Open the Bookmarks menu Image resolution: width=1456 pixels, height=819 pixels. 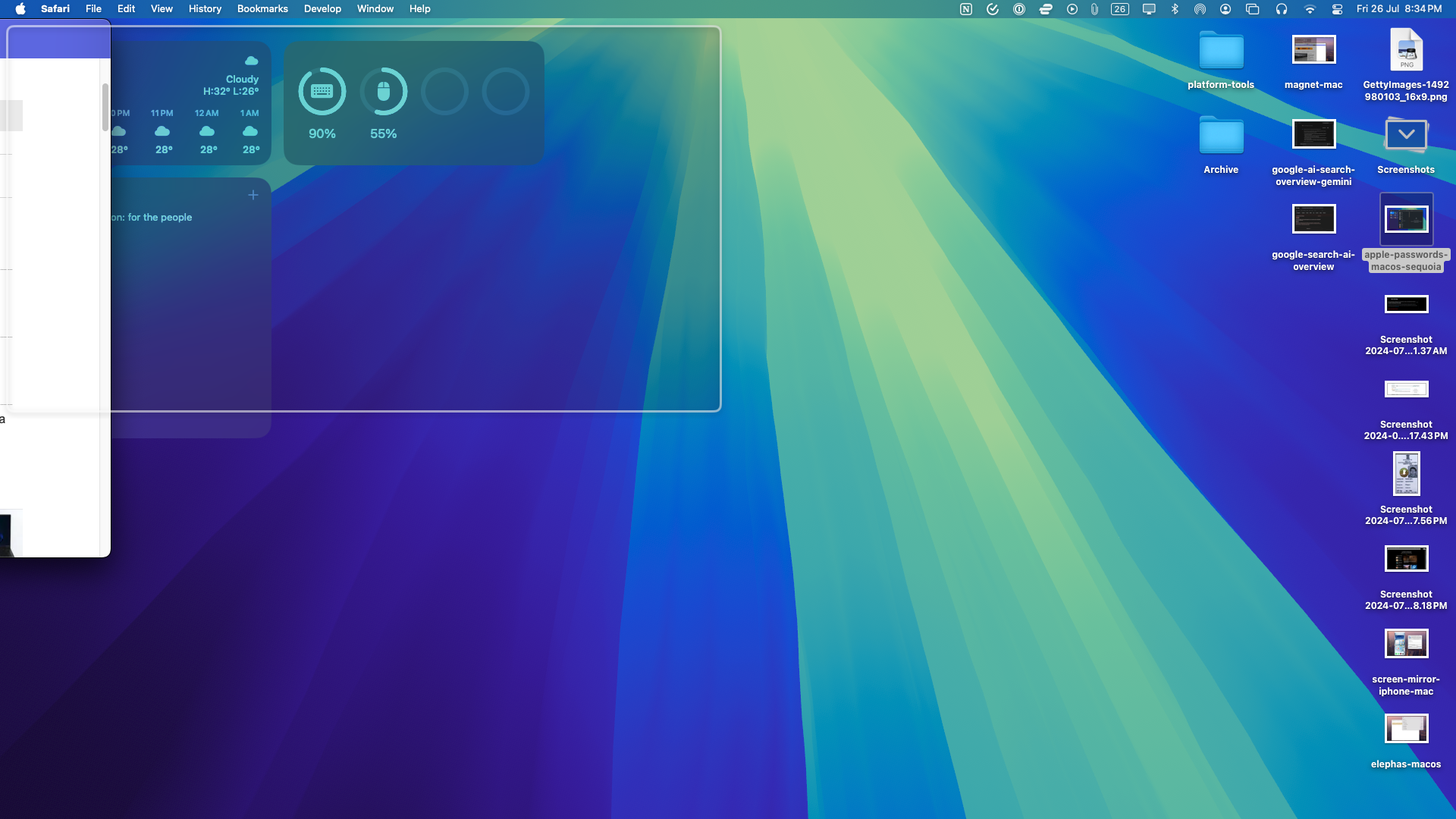click(x=262, y=9)
